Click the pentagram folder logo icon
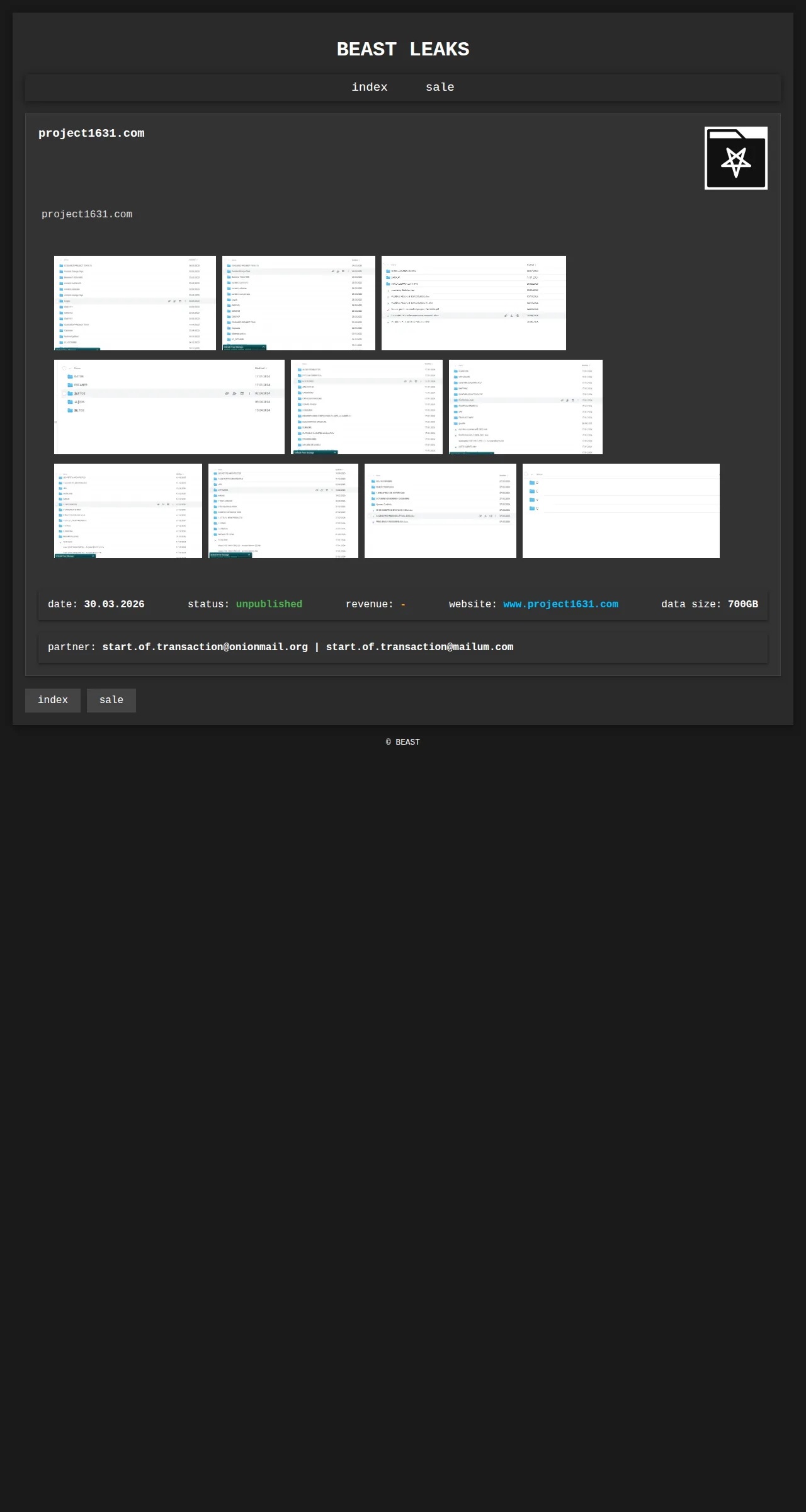This screenshot has height=1512, width=806. (735, 158)
